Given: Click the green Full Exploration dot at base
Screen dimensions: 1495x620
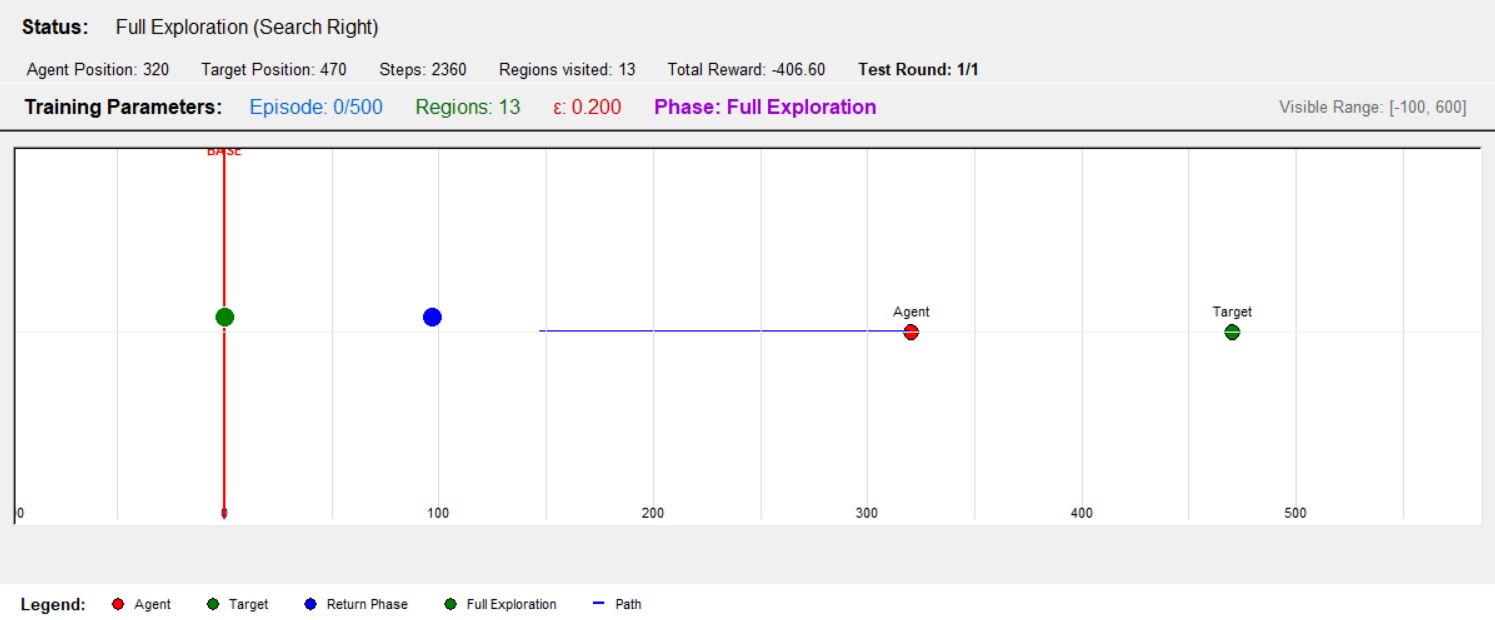Looking at the screenshot, I should pos(225,317).
